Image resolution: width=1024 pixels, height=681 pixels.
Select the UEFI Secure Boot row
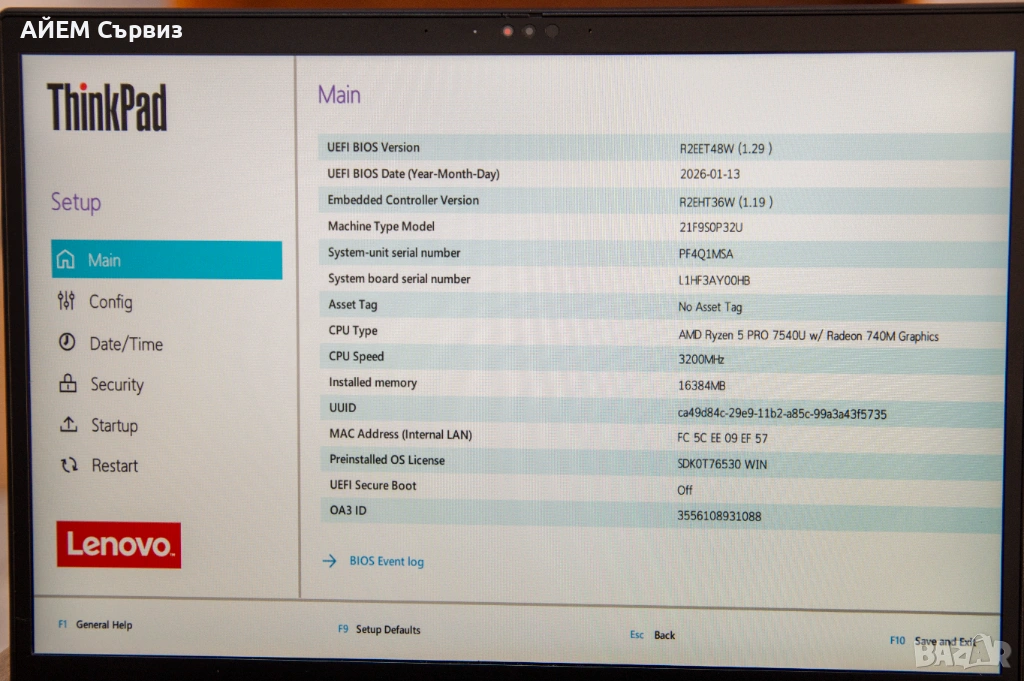tap(660, 488)
